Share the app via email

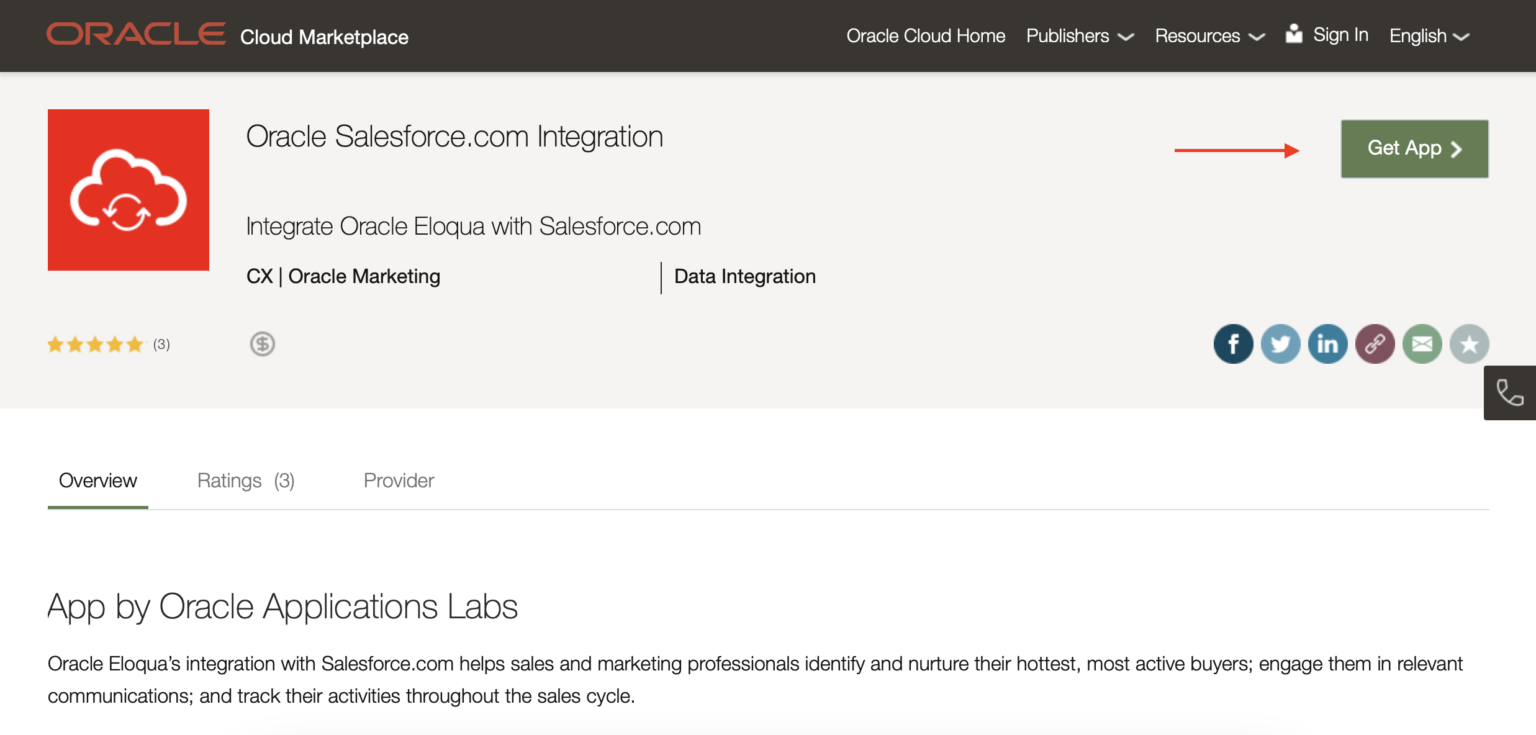(x=1421, y=343)
